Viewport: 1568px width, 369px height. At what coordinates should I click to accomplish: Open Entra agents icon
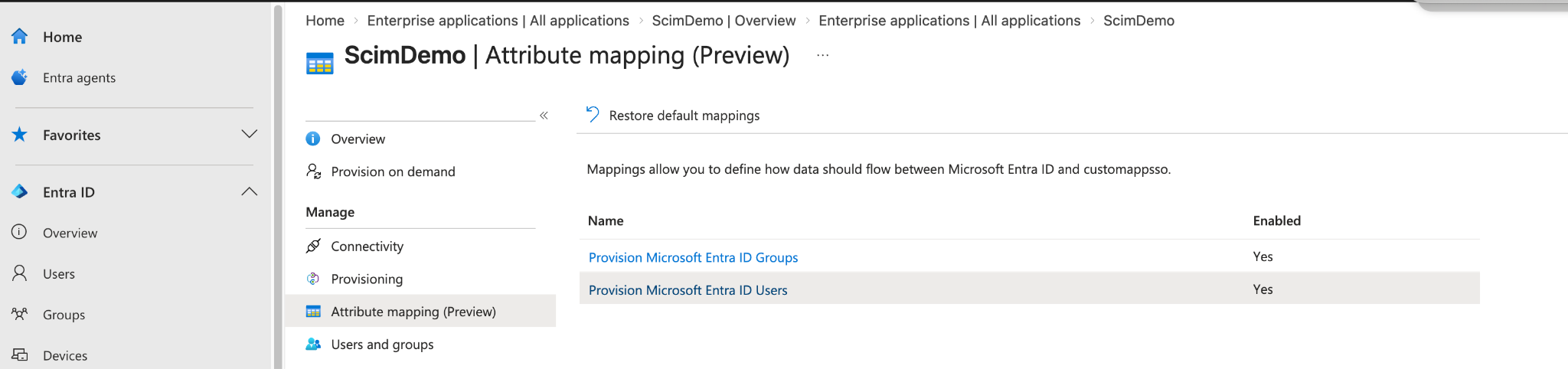[20, 77]
